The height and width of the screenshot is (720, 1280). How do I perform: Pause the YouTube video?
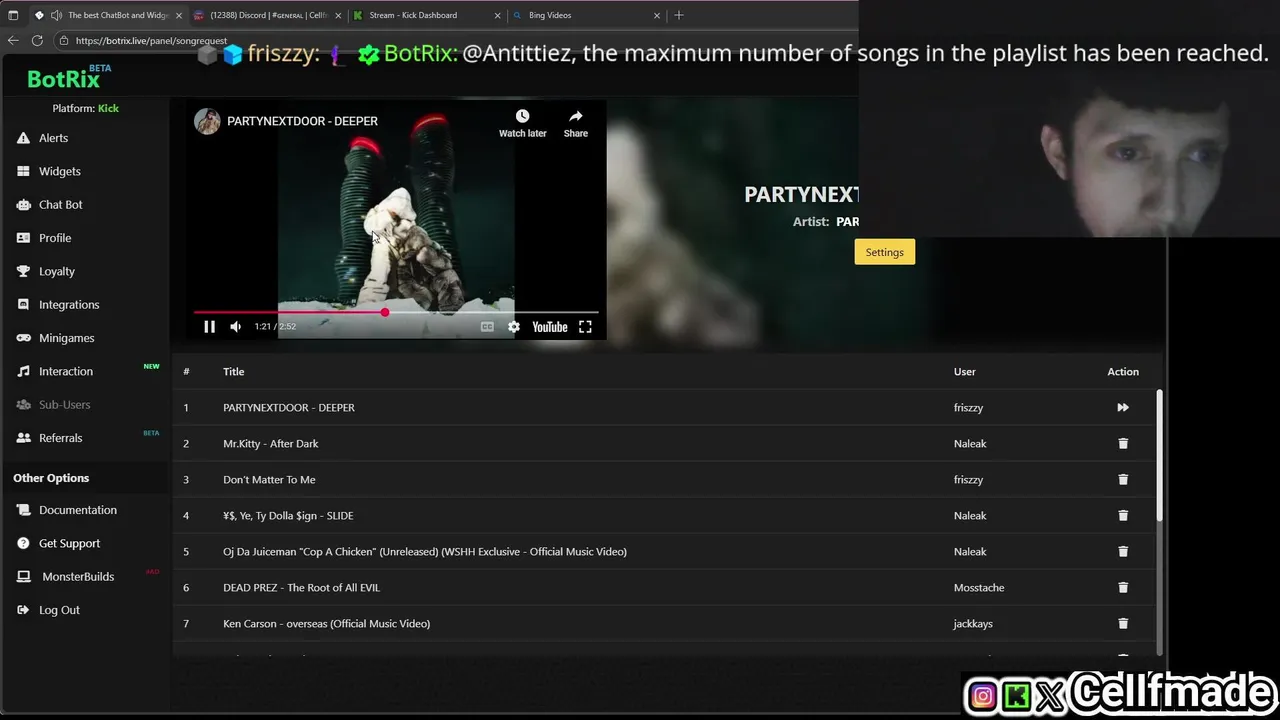click(209, 327)
